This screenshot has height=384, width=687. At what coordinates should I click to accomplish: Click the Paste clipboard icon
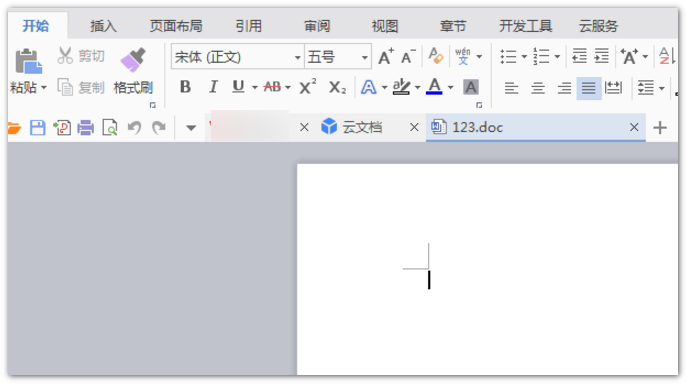[x=28, y=61]
